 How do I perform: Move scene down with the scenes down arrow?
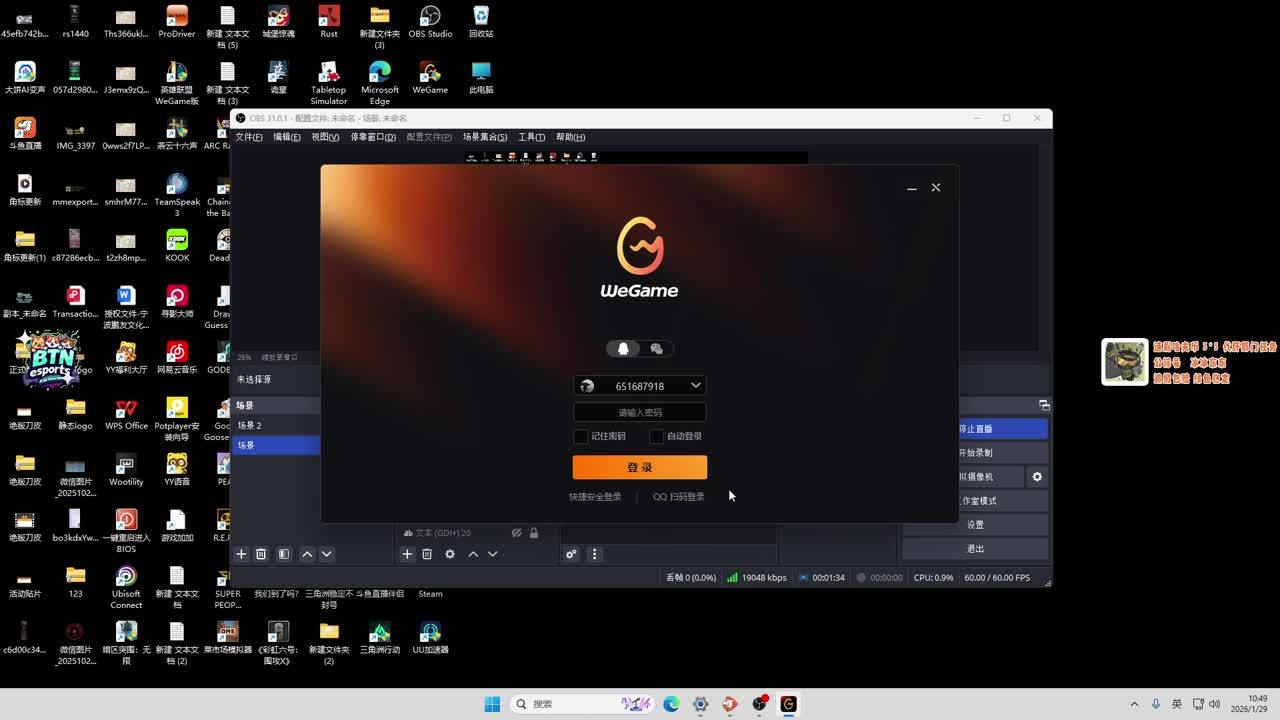click(326, 554)
